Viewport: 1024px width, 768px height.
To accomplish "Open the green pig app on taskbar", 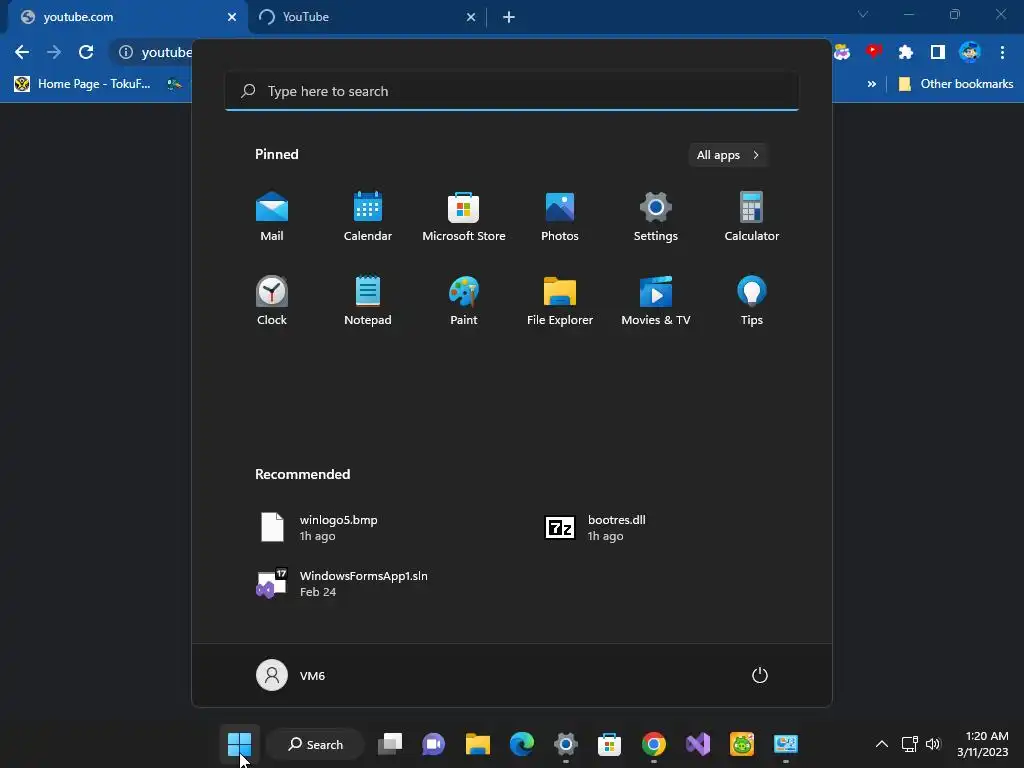I will tap(742, 744).
